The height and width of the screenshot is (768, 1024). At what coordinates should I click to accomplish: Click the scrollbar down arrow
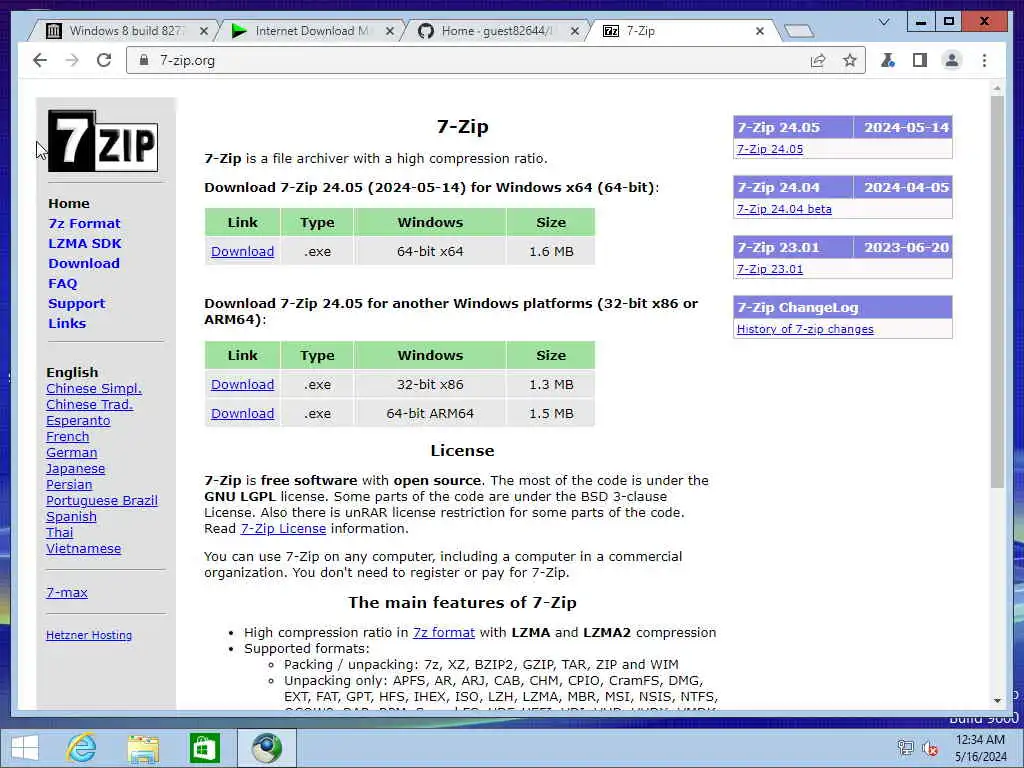[997, 701]
